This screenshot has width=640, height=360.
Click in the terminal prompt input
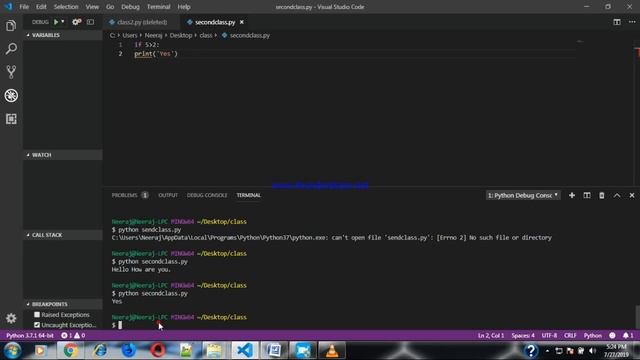(120, 325)
